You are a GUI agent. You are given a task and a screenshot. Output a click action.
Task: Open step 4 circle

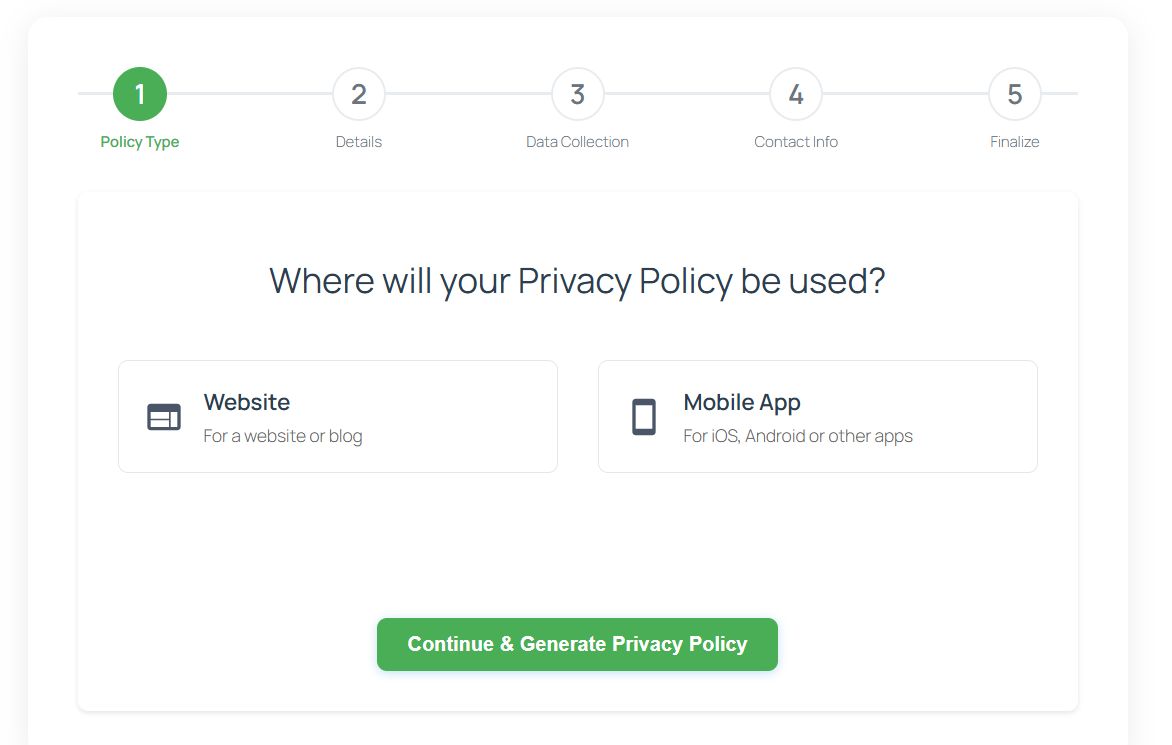point(796,94)
